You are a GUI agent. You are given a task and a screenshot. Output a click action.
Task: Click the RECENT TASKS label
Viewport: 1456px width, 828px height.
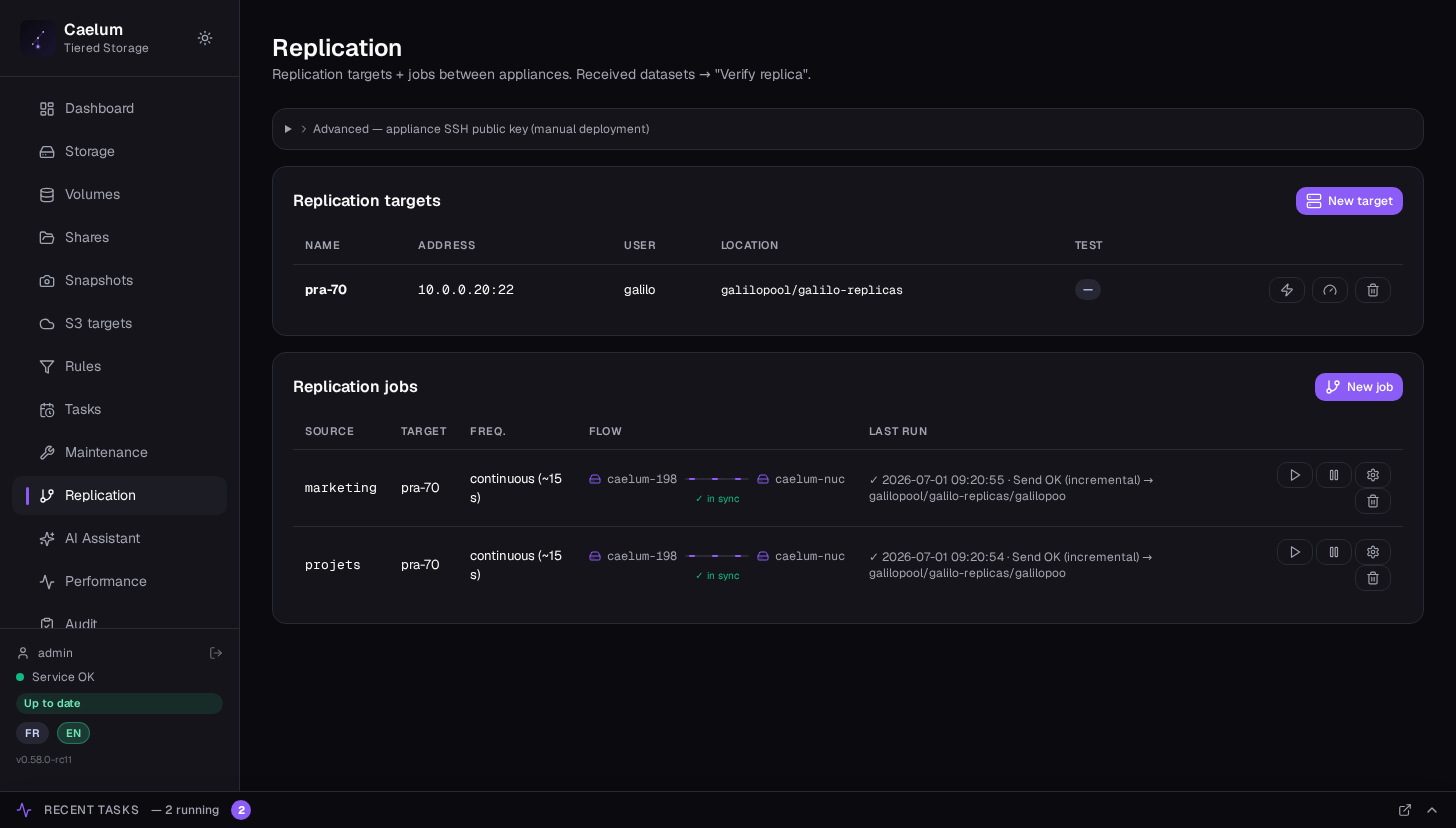(x=91, y=810)
